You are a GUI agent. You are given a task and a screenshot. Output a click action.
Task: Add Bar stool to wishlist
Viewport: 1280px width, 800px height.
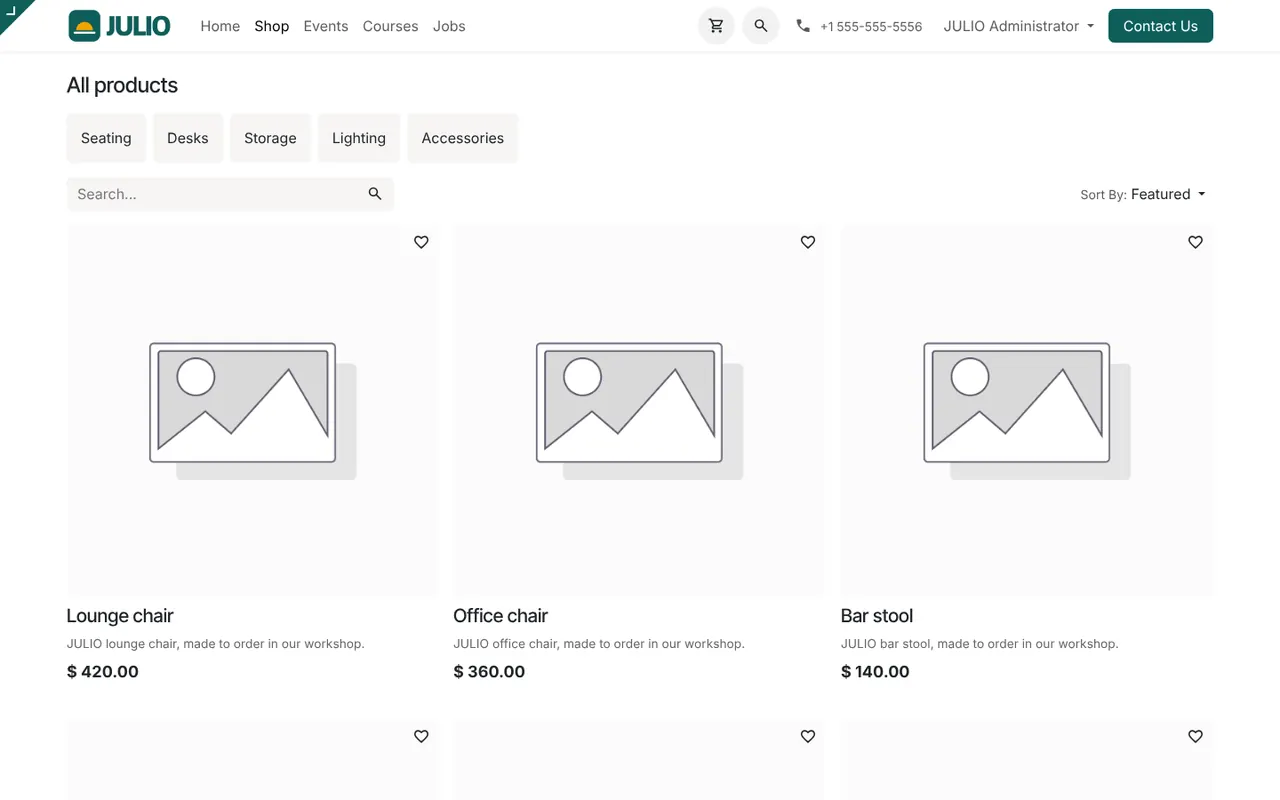click(1195, 242)
